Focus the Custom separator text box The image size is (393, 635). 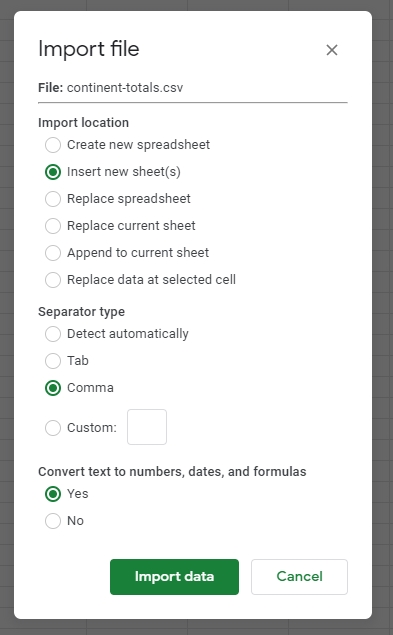[147, 427]
